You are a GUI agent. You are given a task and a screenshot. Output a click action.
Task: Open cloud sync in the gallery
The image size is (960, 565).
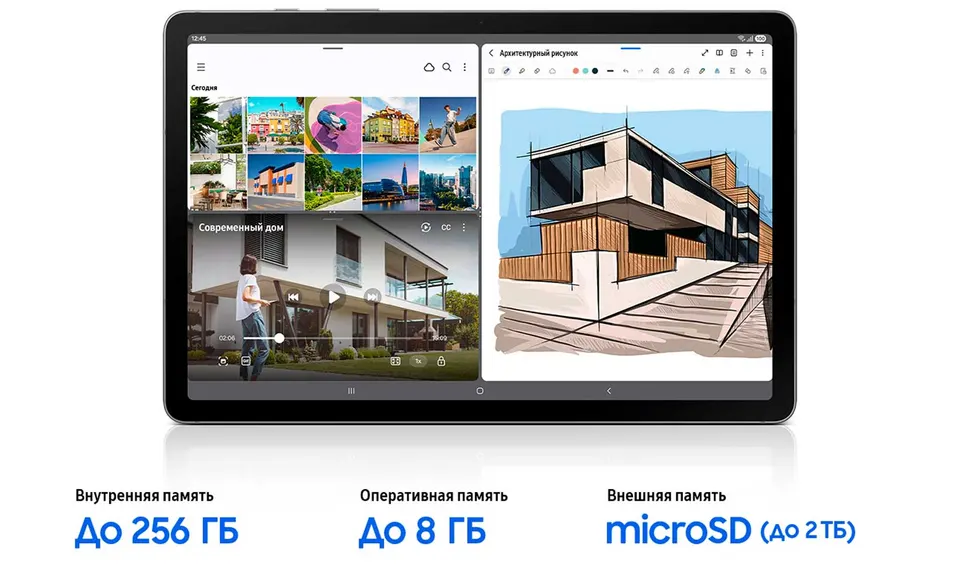click(x=429, y=67)
